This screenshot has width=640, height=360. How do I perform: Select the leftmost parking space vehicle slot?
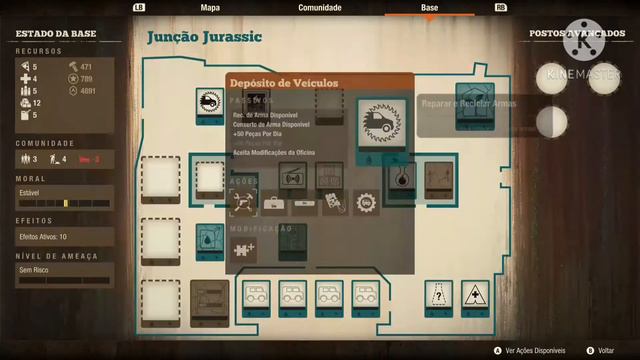tap(256, 298)
